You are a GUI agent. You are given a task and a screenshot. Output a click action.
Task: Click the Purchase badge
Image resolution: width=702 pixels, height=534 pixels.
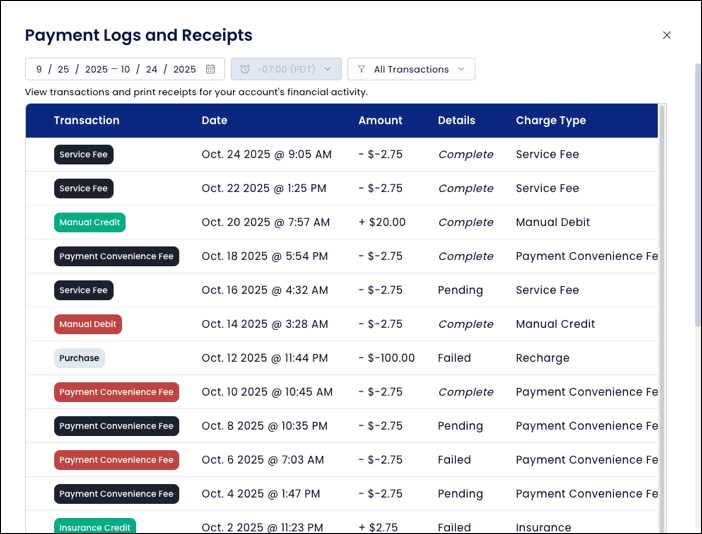click(x=79, y=358)
